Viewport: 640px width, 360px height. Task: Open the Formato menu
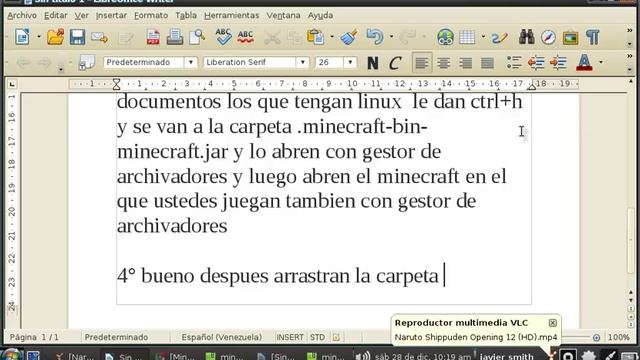(x=151, y=16)
